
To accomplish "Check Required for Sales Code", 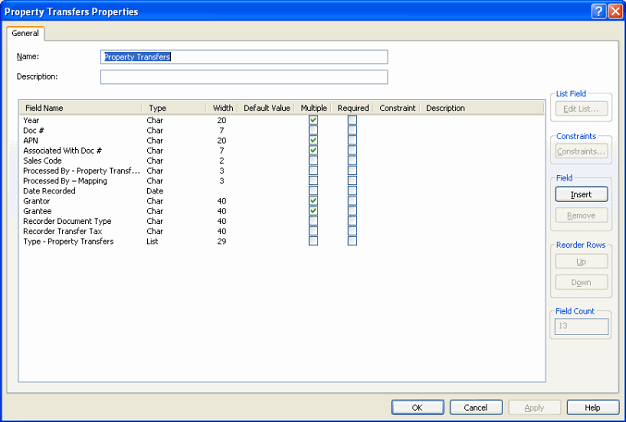I will (x=352, y=160).
